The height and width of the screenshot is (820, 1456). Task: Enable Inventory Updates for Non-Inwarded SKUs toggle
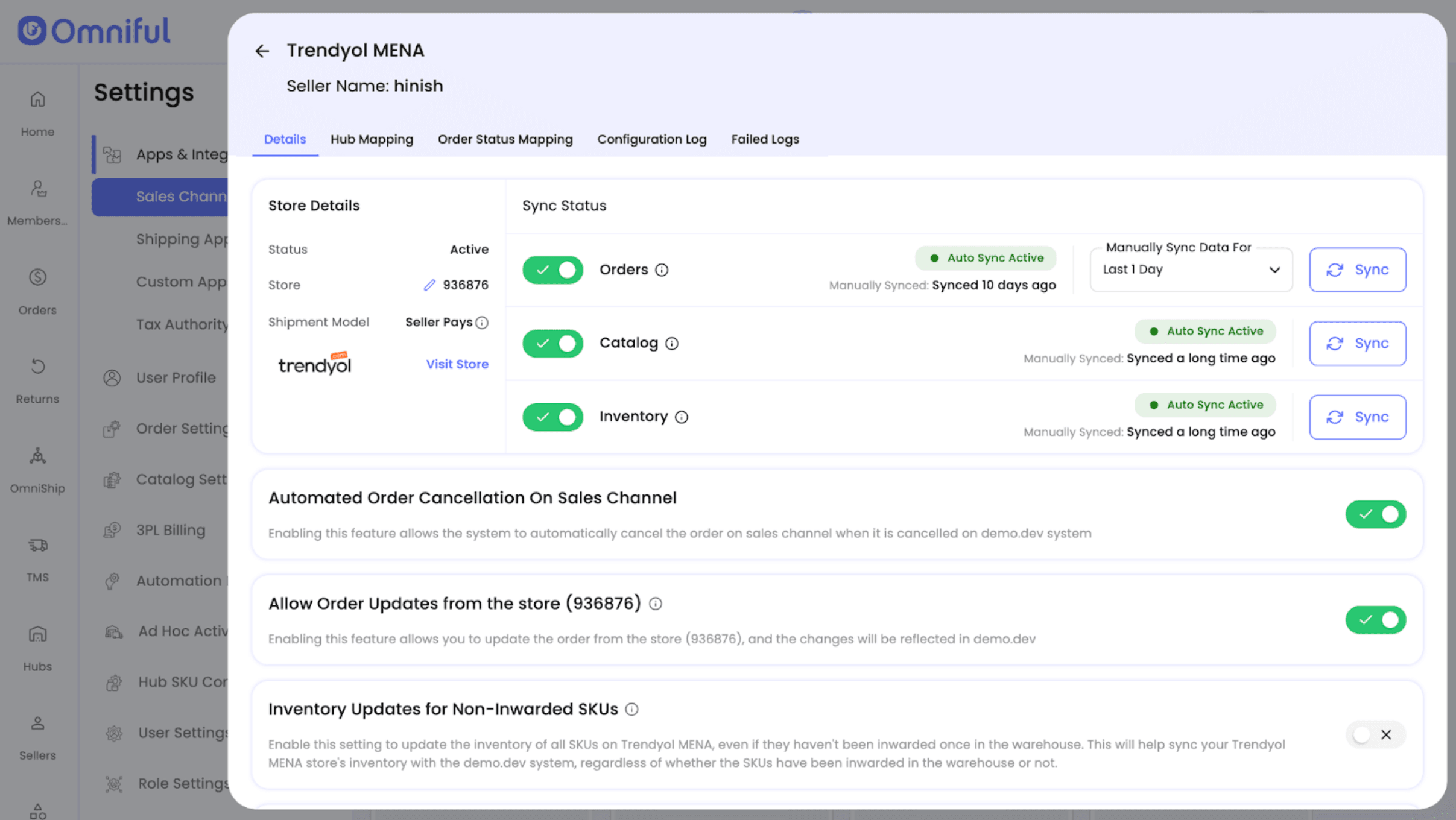coord(1375,734)
